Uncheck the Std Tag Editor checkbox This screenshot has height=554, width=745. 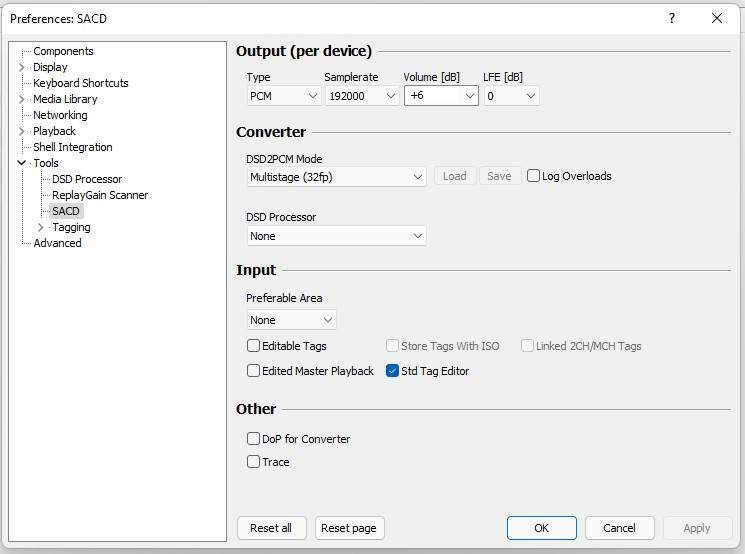[393, 371]
